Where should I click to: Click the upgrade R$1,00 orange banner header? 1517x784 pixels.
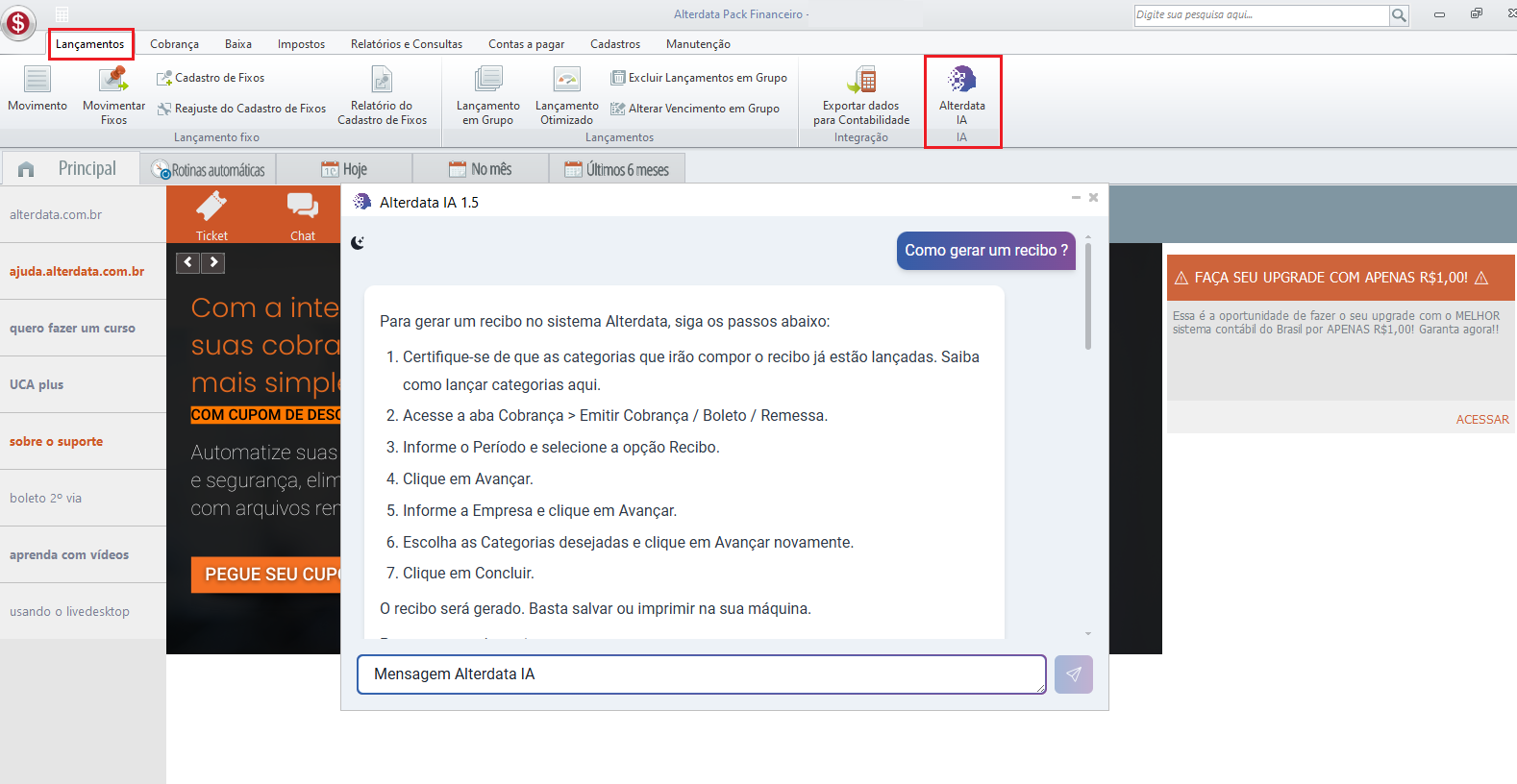(x=1341, y=278)
